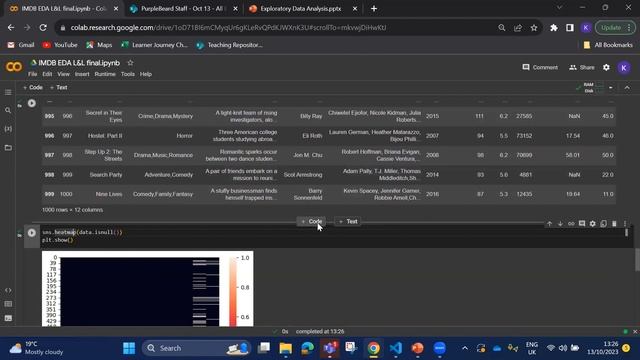Image resolution: width=640 pixels, height=360 pixels.
Task: Open the Gmail bookmark
Action: pyautogui.click(x=21, y=45)
